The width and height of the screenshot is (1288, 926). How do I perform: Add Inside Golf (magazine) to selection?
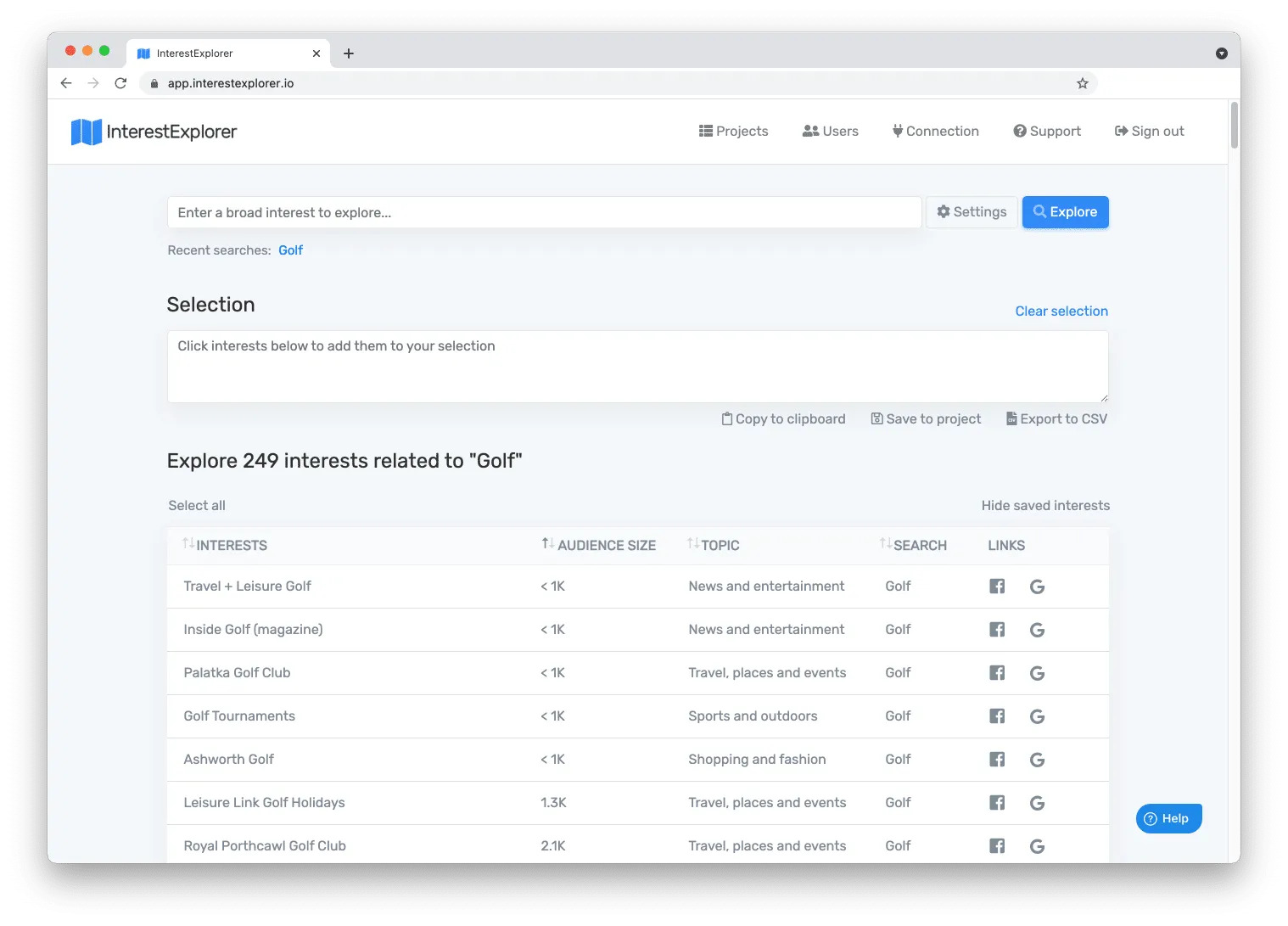coord(253,630)
